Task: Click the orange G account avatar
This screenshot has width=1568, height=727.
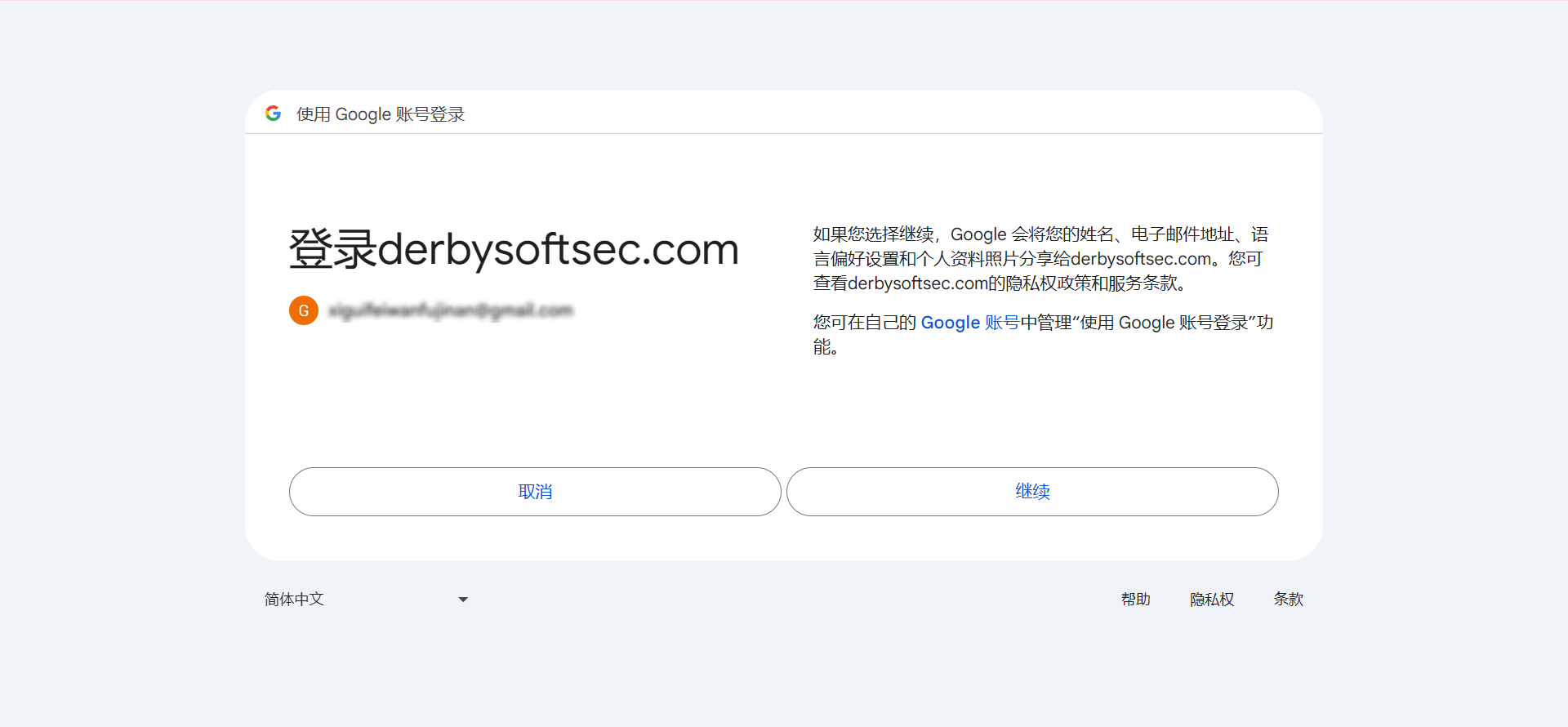Action: [x=304, y=310]
